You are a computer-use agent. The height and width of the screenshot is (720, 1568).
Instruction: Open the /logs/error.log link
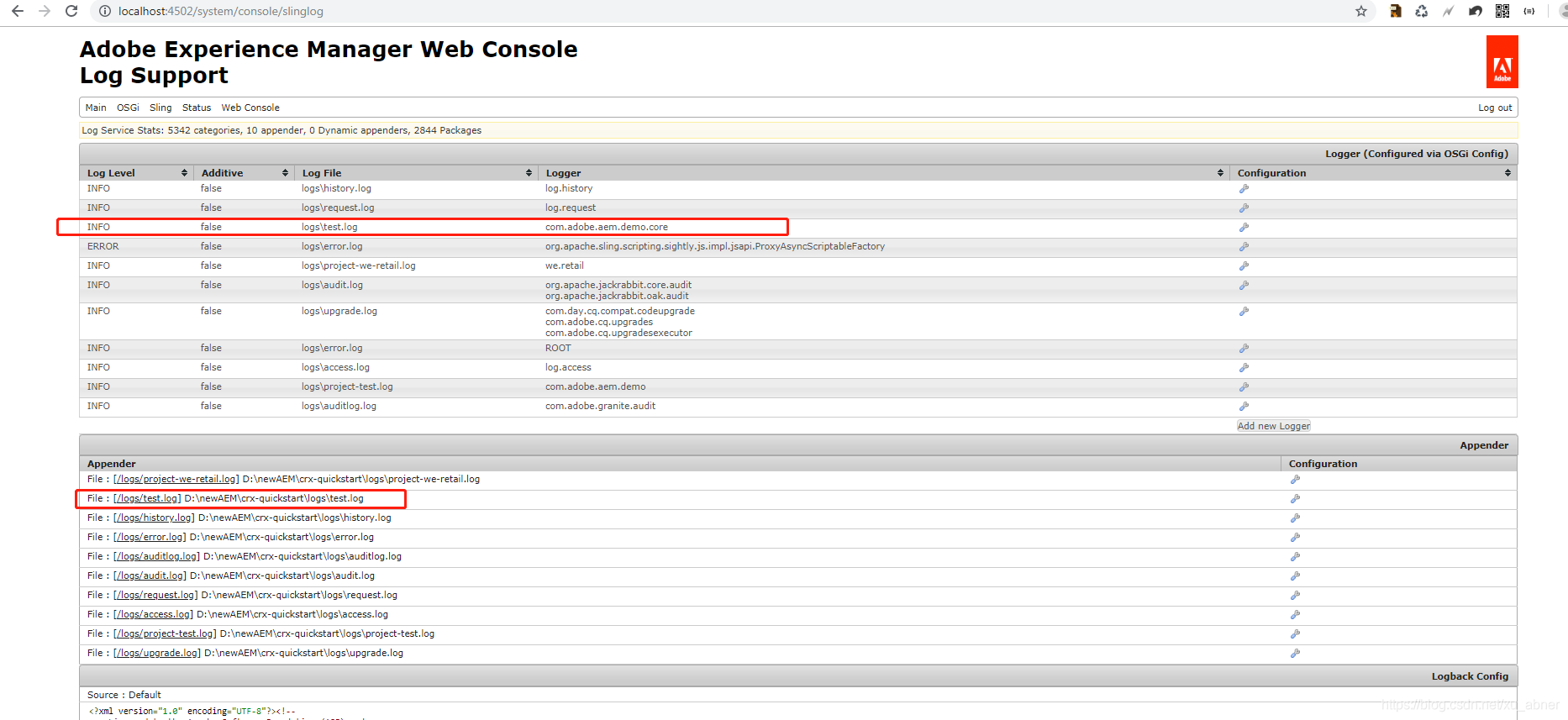pyautogui.click(x=150, y=538)
